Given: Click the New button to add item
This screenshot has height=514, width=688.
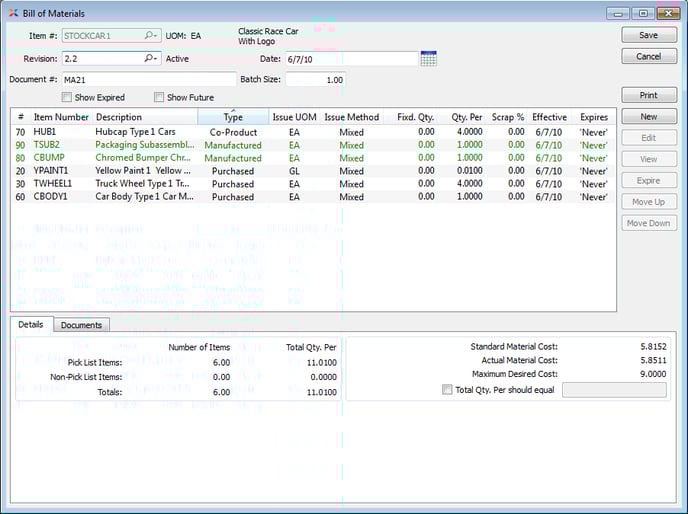Looking at the screenshot, I should [648, 117].
